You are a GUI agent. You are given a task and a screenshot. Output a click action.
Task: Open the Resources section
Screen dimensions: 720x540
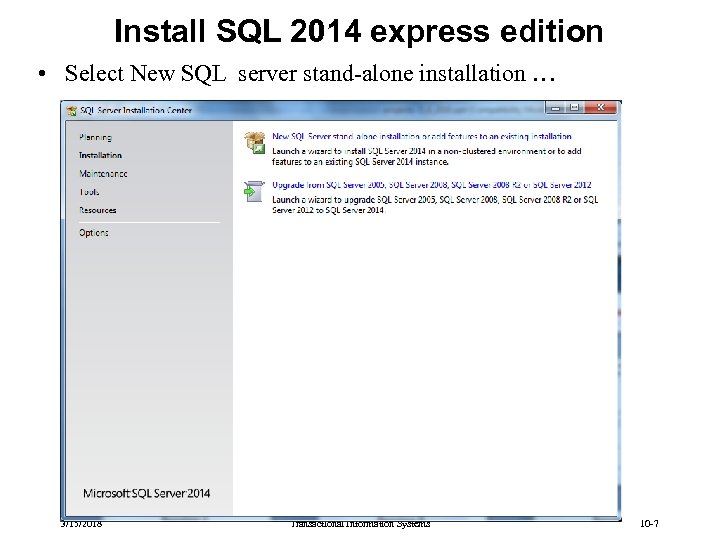pyautogui.click(x=98, y=210)
